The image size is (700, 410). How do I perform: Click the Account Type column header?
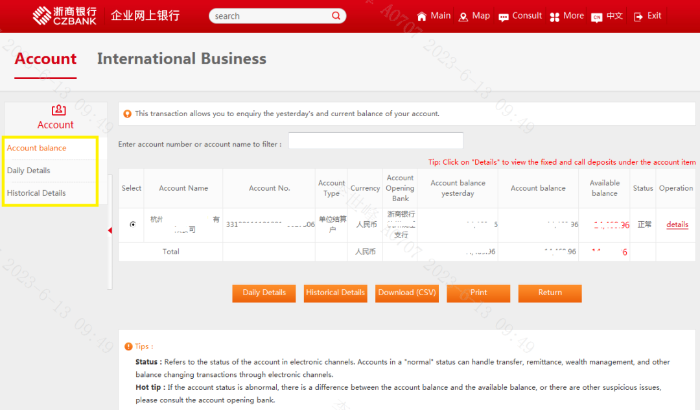[x=331, y=188]
